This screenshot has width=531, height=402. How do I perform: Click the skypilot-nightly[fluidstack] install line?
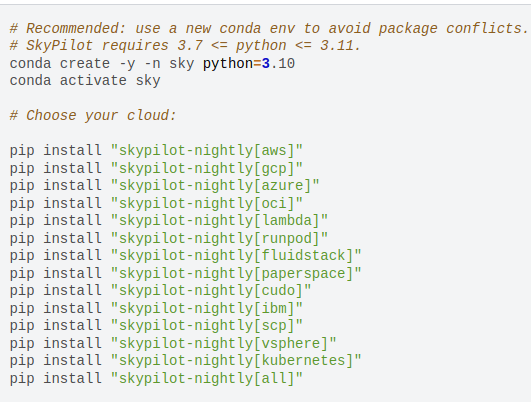pos(186,255)
